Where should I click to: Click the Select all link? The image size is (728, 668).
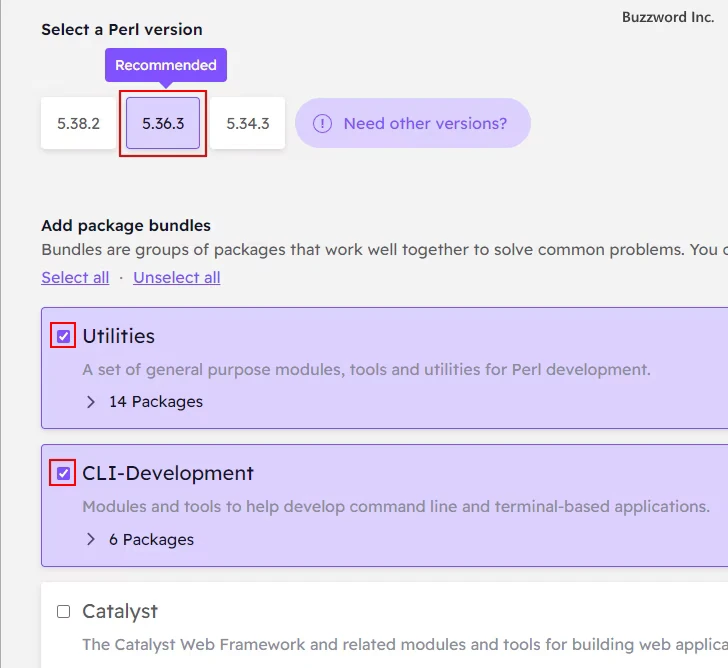[x=75, y=278]
